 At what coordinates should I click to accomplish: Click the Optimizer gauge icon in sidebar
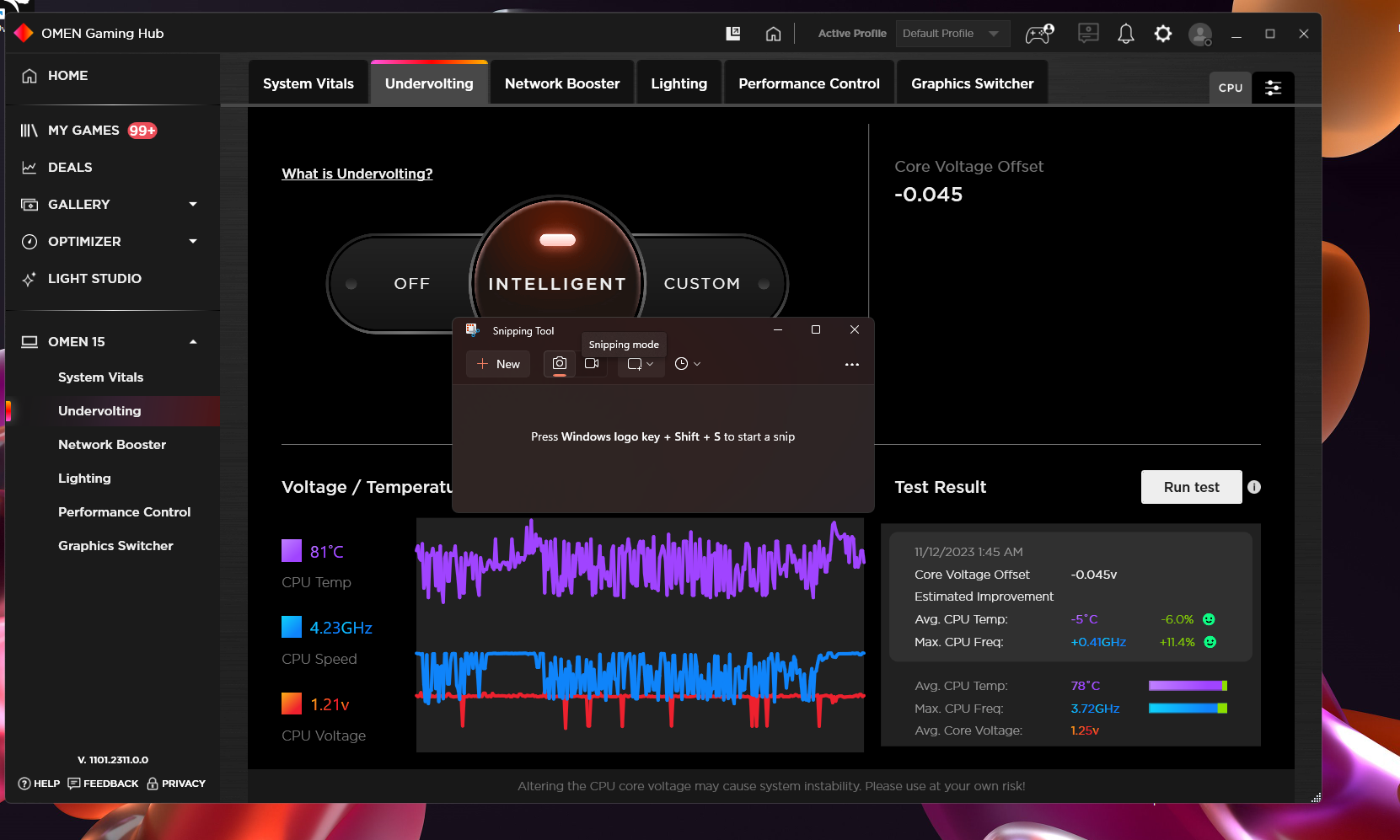30,242
